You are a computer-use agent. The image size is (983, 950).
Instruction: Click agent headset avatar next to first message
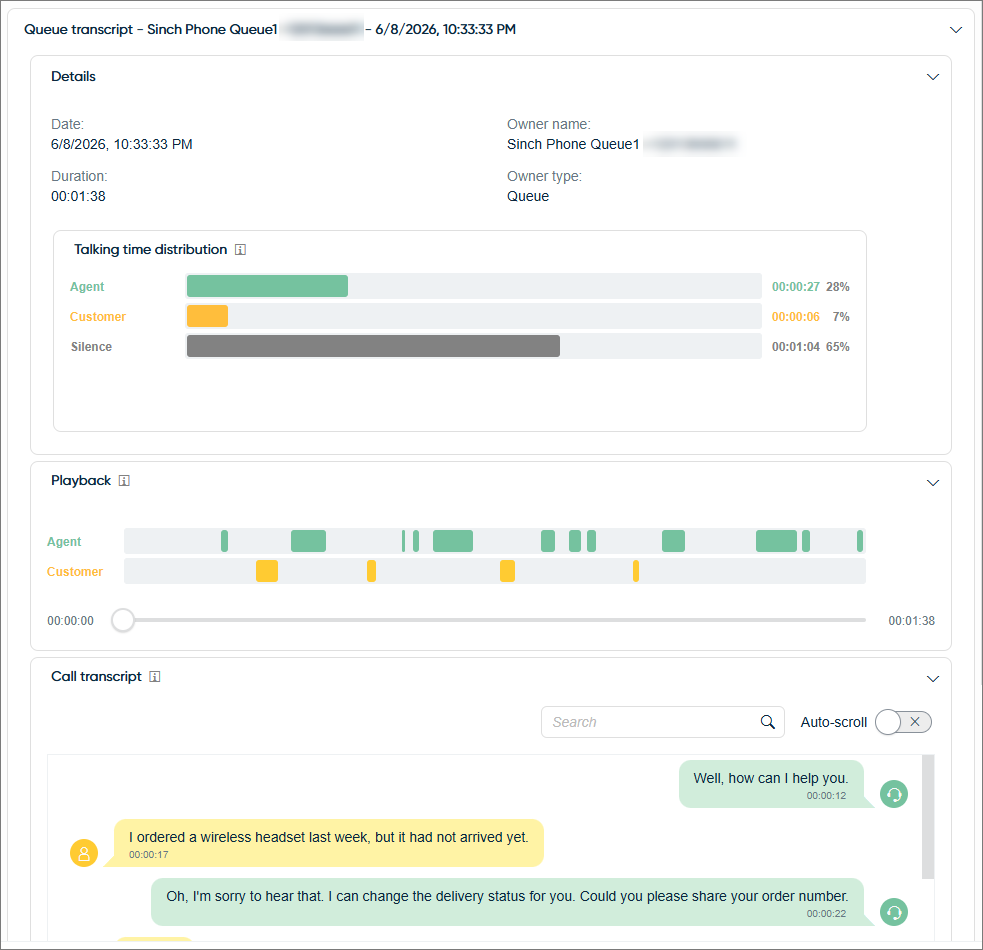click(894, 794)
